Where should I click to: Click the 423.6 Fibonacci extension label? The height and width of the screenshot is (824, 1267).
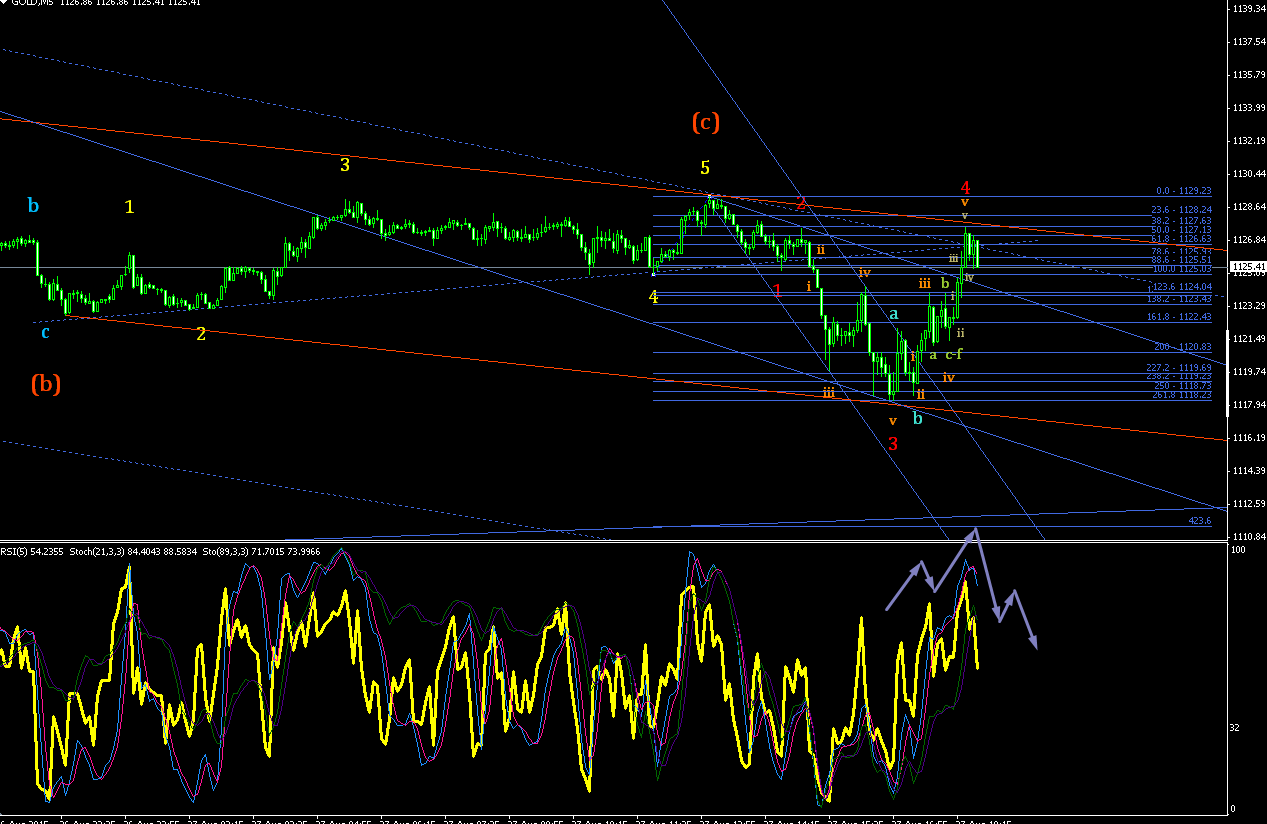click(1200, 521)
